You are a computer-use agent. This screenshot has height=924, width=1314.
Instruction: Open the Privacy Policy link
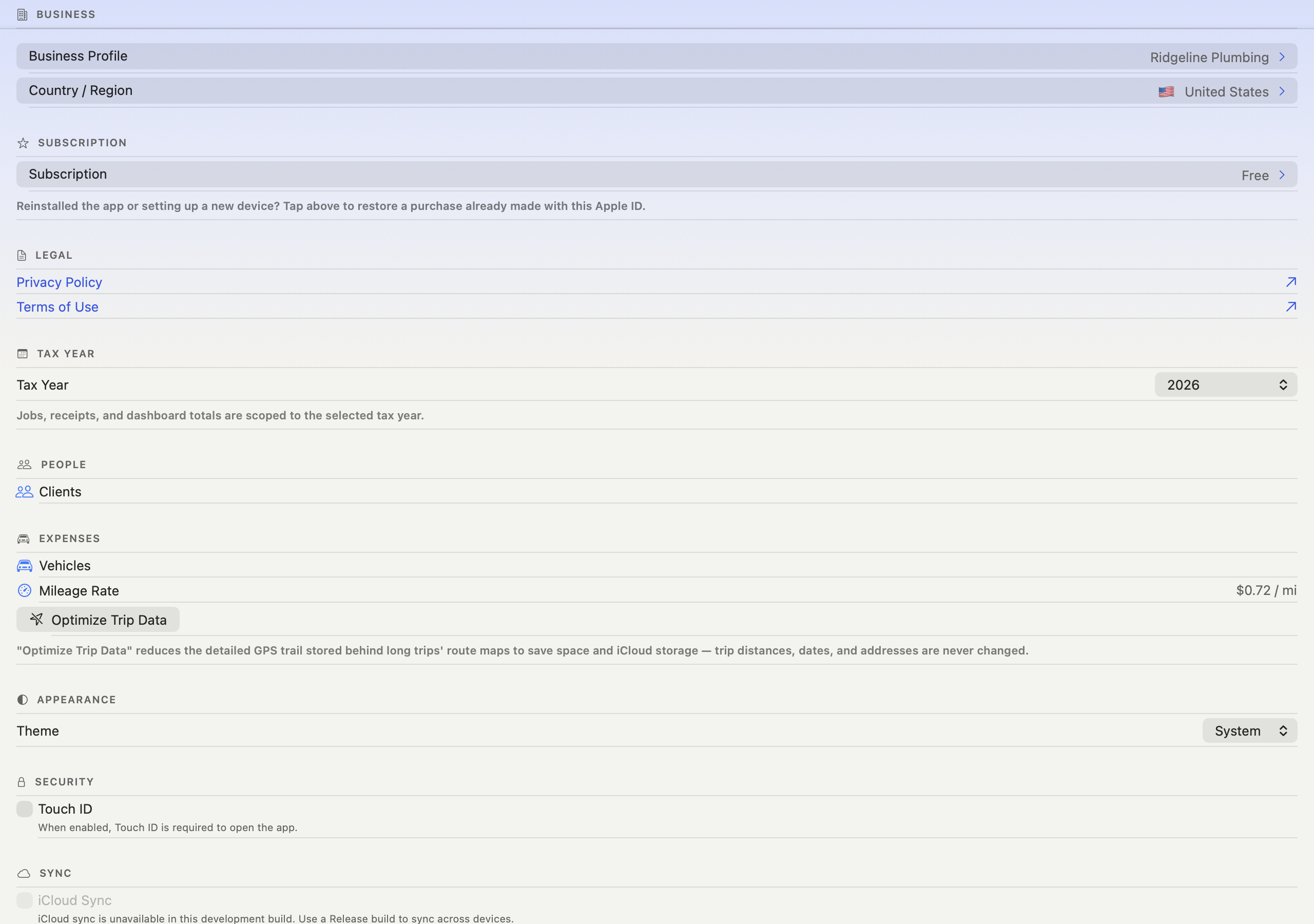pos(59,282)
